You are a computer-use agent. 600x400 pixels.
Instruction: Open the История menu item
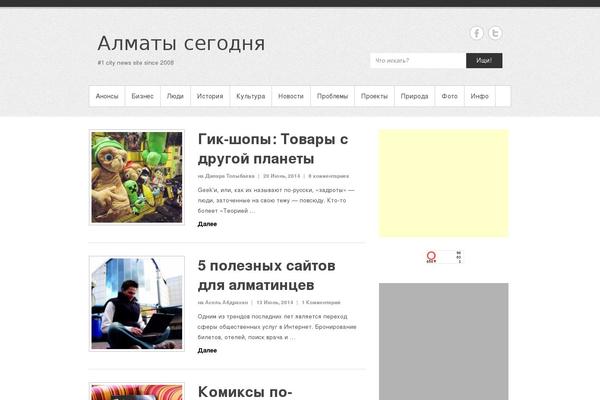pos(210,96)
